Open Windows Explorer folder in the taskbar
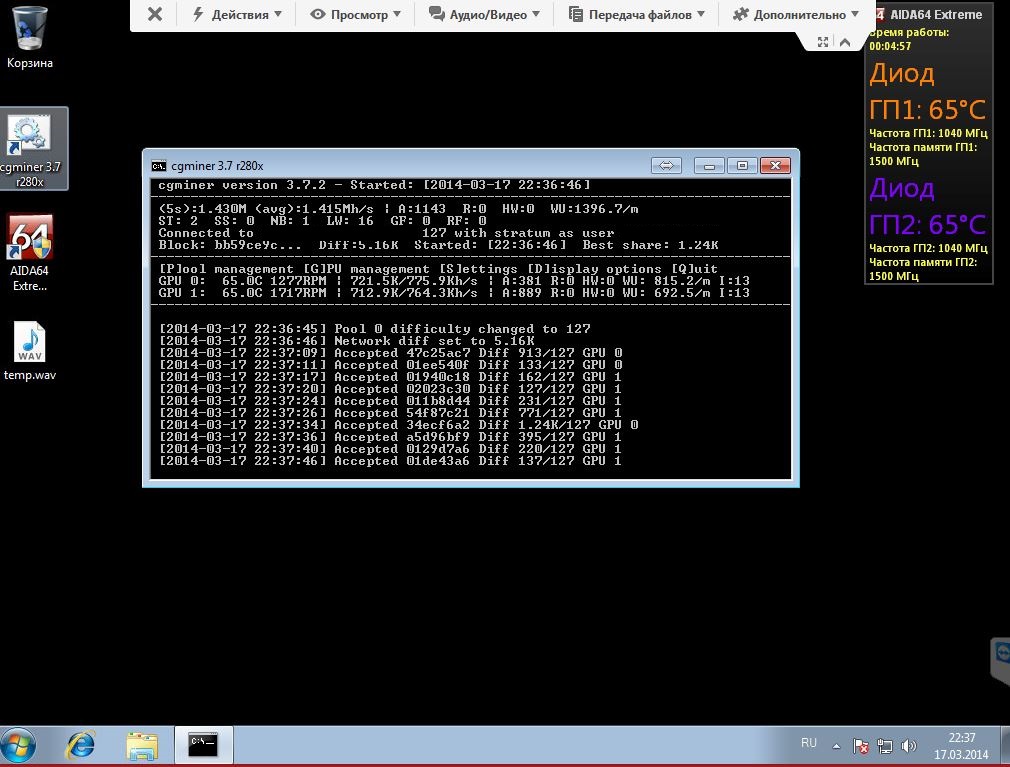 click(142, 744)
